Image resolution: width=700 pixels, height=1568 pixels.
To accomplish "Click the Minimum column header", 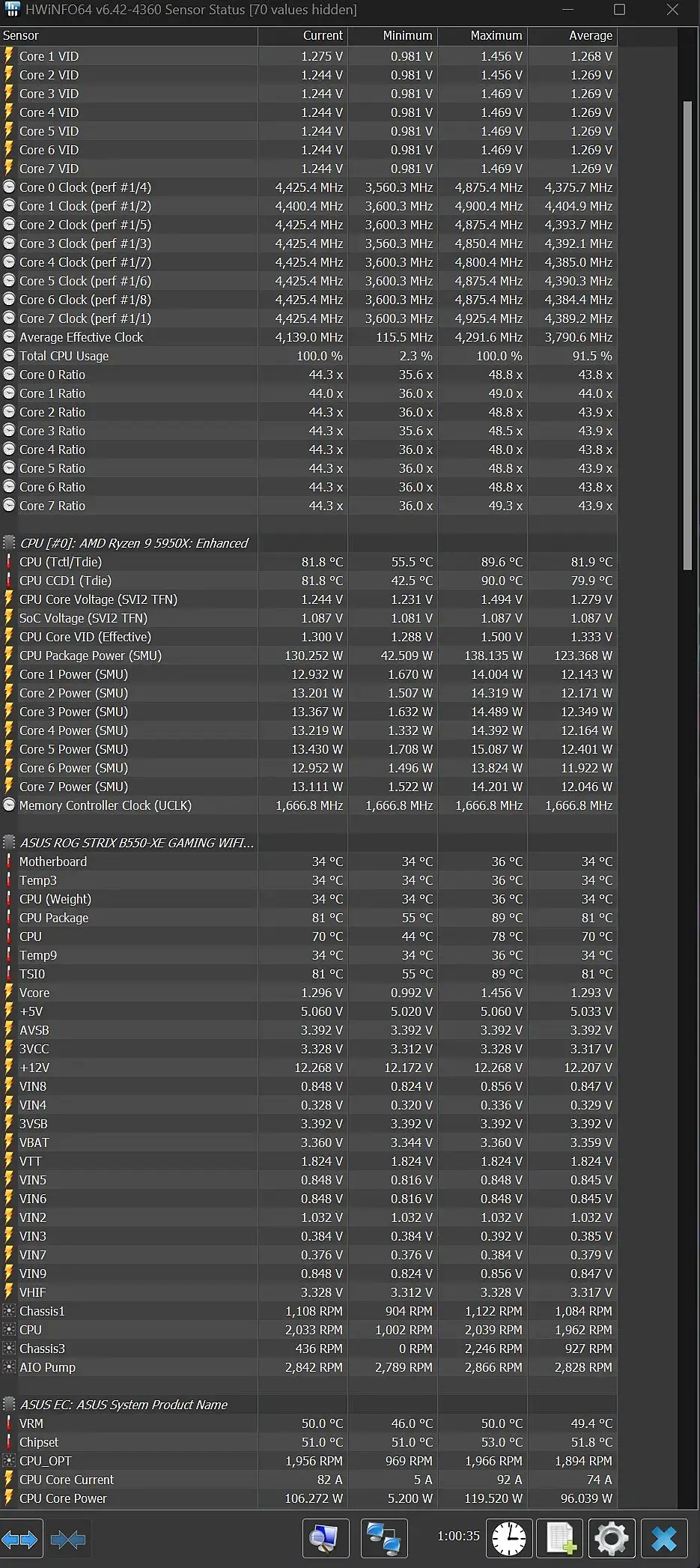I will [392, 36].
